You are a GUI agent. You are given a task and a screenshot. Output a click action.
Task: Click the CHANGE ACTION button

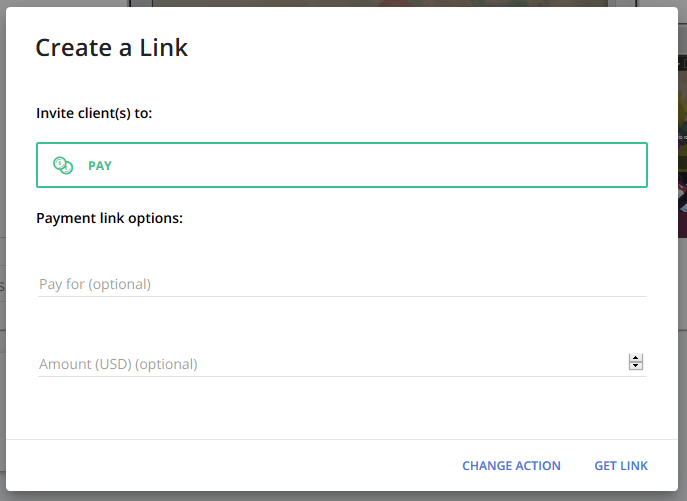[511, 465]
